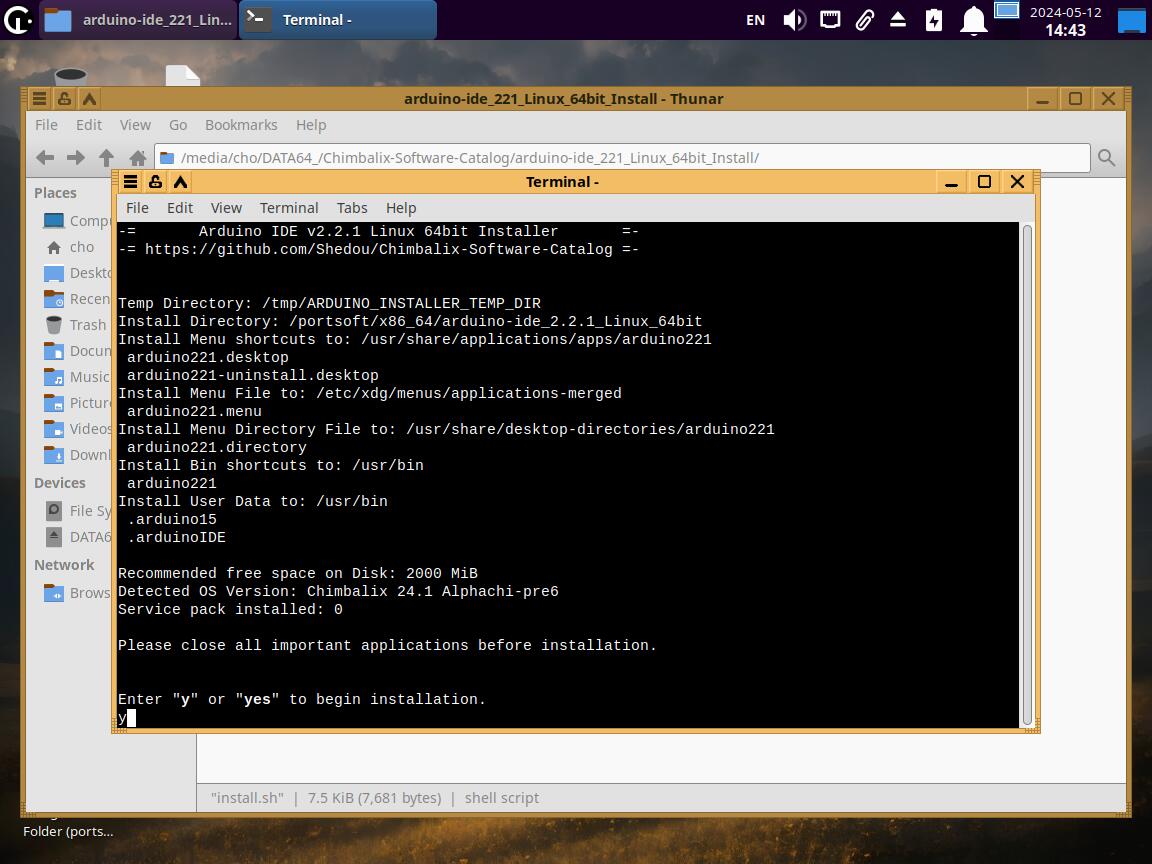Viewport: 1152px width, 864px height.
Task: Open the volume speaker tray icon
Action: click(x=794, y=20)
